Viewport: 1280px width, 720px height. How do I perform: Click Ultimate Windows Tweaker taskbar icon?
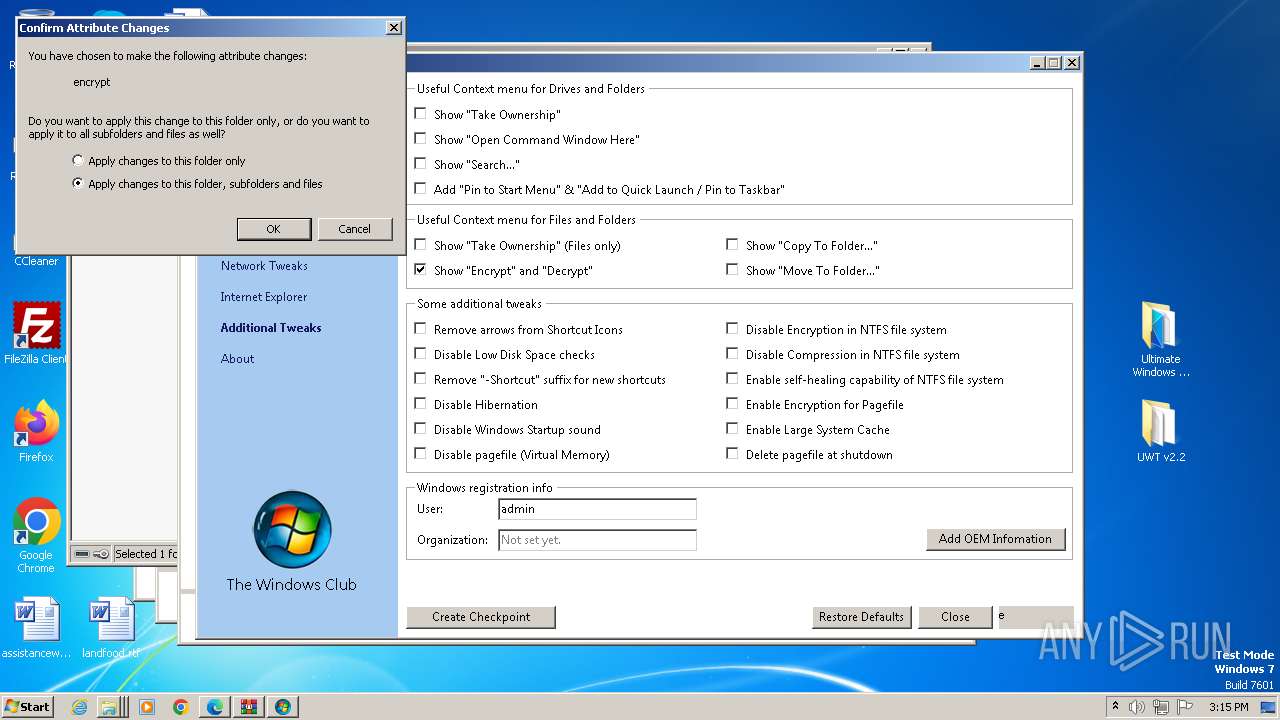click(x=283, y=707)
